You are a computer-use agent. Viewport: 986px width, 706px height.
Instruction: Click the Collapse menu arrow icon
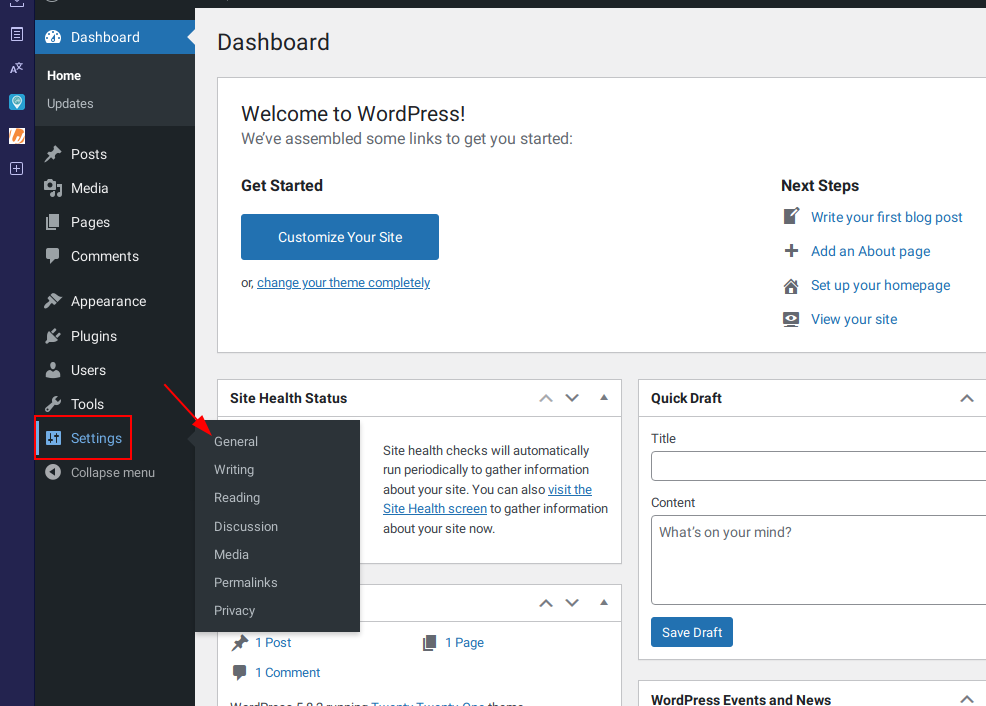pyautogui.click(x=53, y=472)
